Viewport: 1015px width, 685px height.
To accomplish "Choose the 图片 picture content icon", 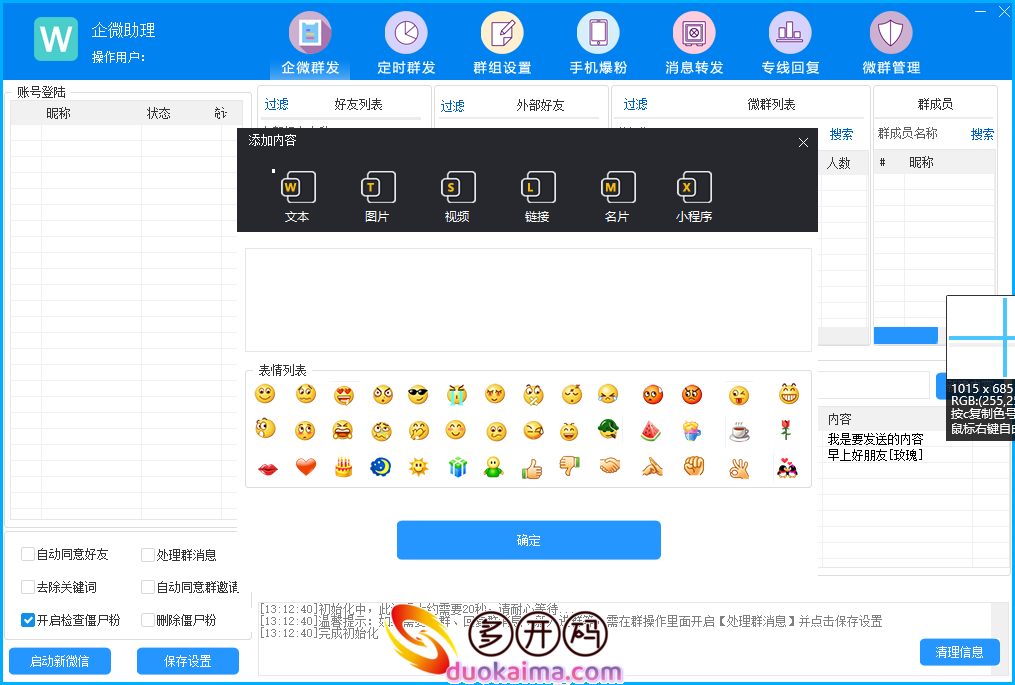I will pyautogui.click(x=377, y=189).
